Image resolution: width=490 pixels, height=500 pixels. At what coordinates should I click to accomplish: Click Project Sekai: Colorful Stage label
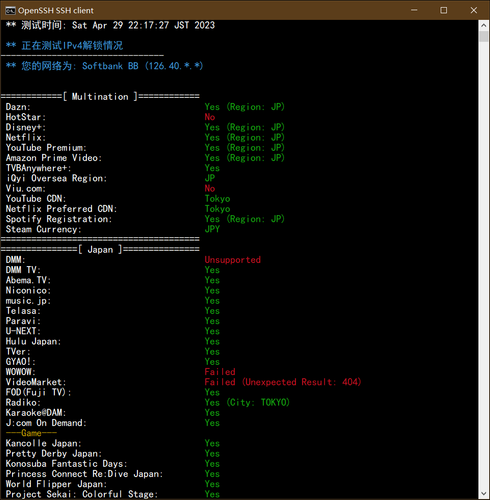[x=82, y=494]
